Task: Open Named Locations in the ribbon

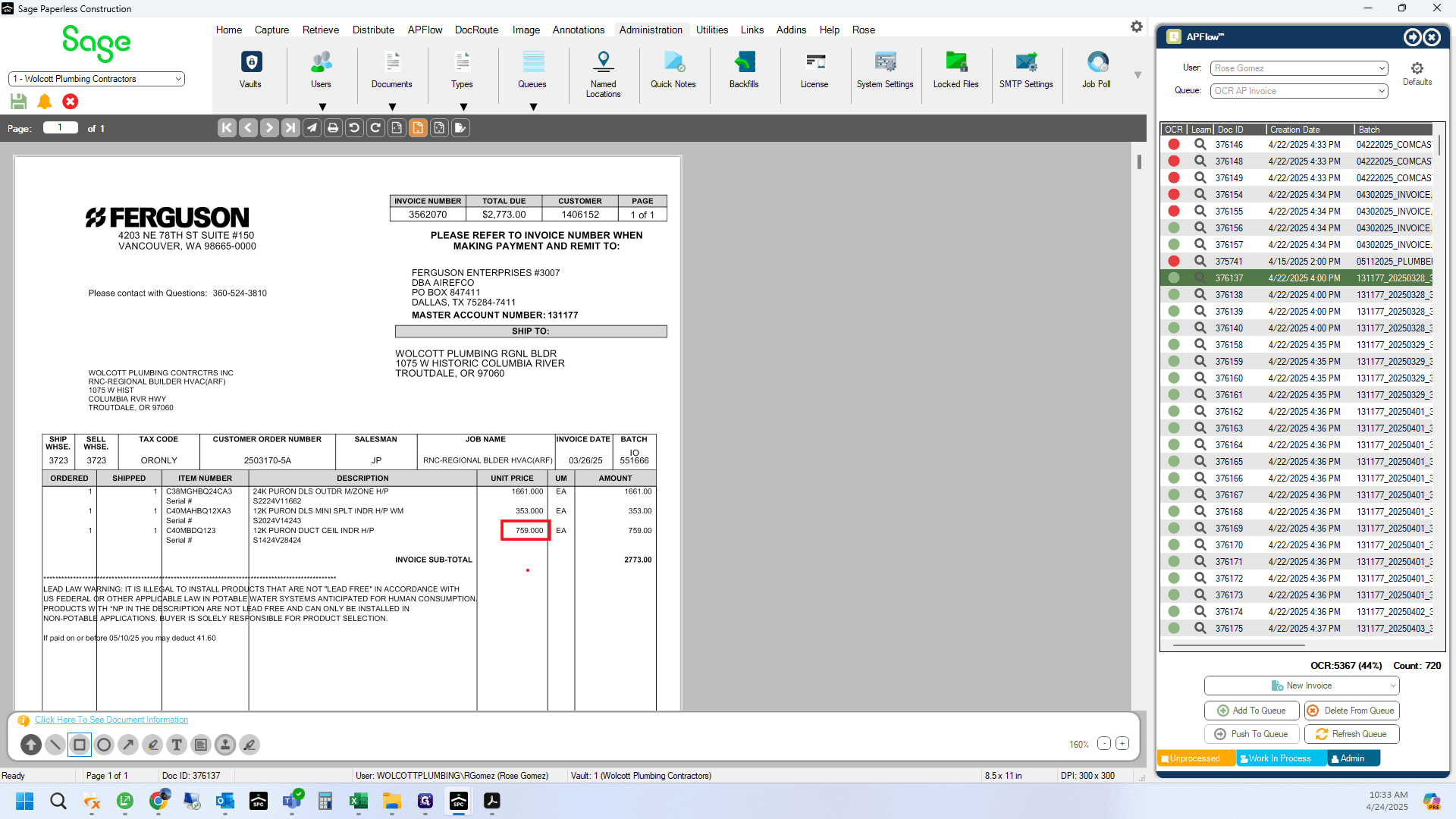Action: tap(604, 74)
